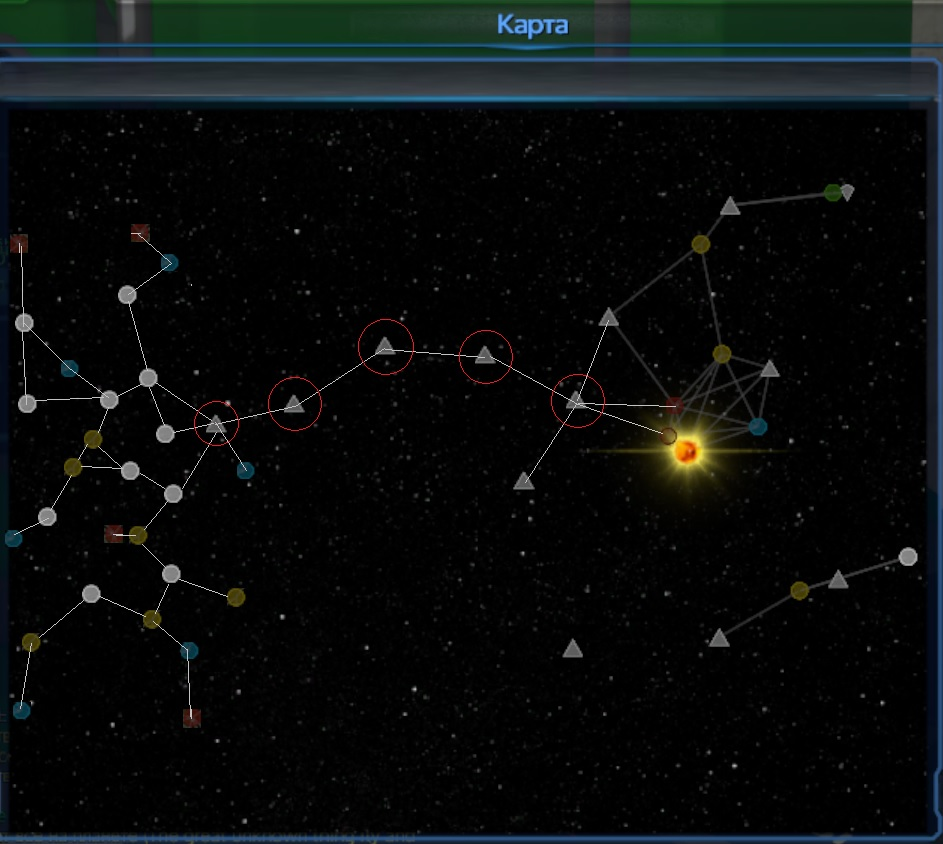943x844 pixels.
Task: Select the blue node linked to the top red square
Action: coord(169,263)
